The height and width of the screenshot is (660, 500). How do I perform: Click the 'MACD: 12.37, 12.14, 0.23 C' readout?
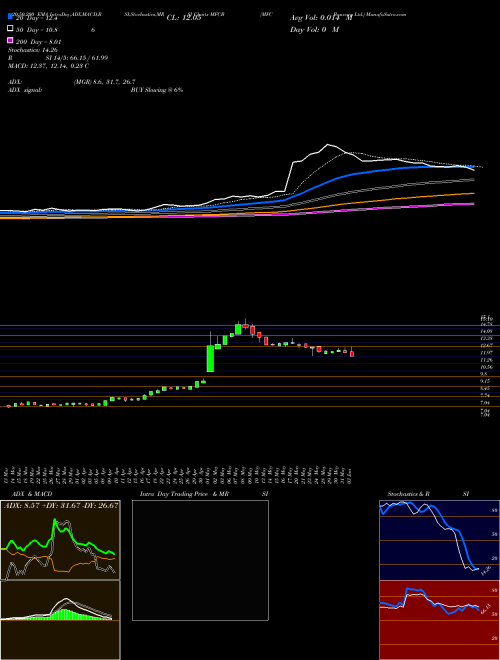coord(48,66)
